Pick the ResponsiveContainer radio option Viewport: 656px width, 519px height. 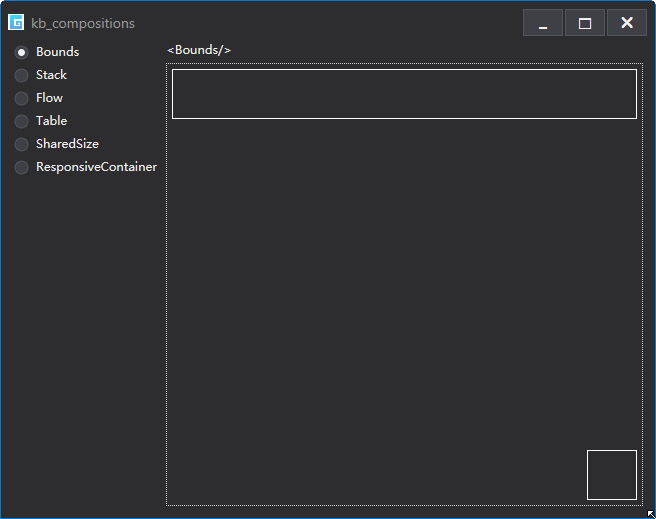pos(21,167)
